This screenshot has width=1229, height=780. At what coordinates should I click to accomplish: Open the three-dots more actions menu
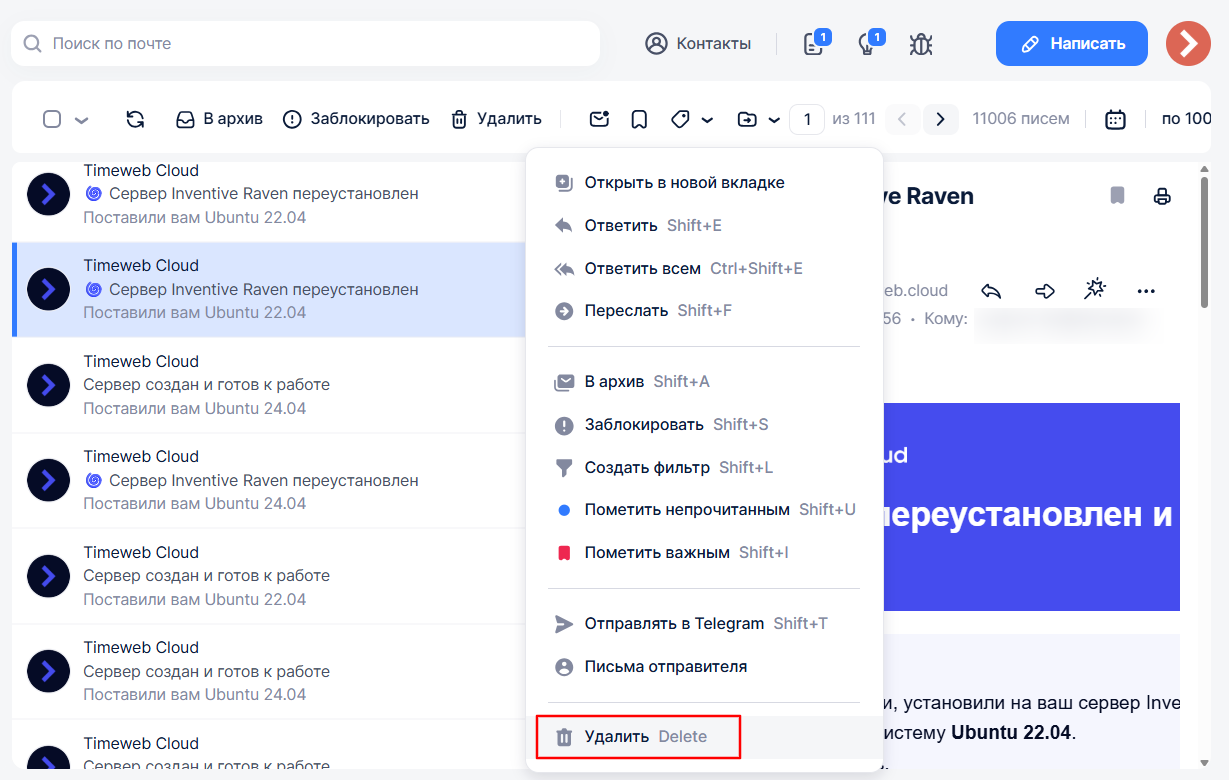(x=1146, y=291)
